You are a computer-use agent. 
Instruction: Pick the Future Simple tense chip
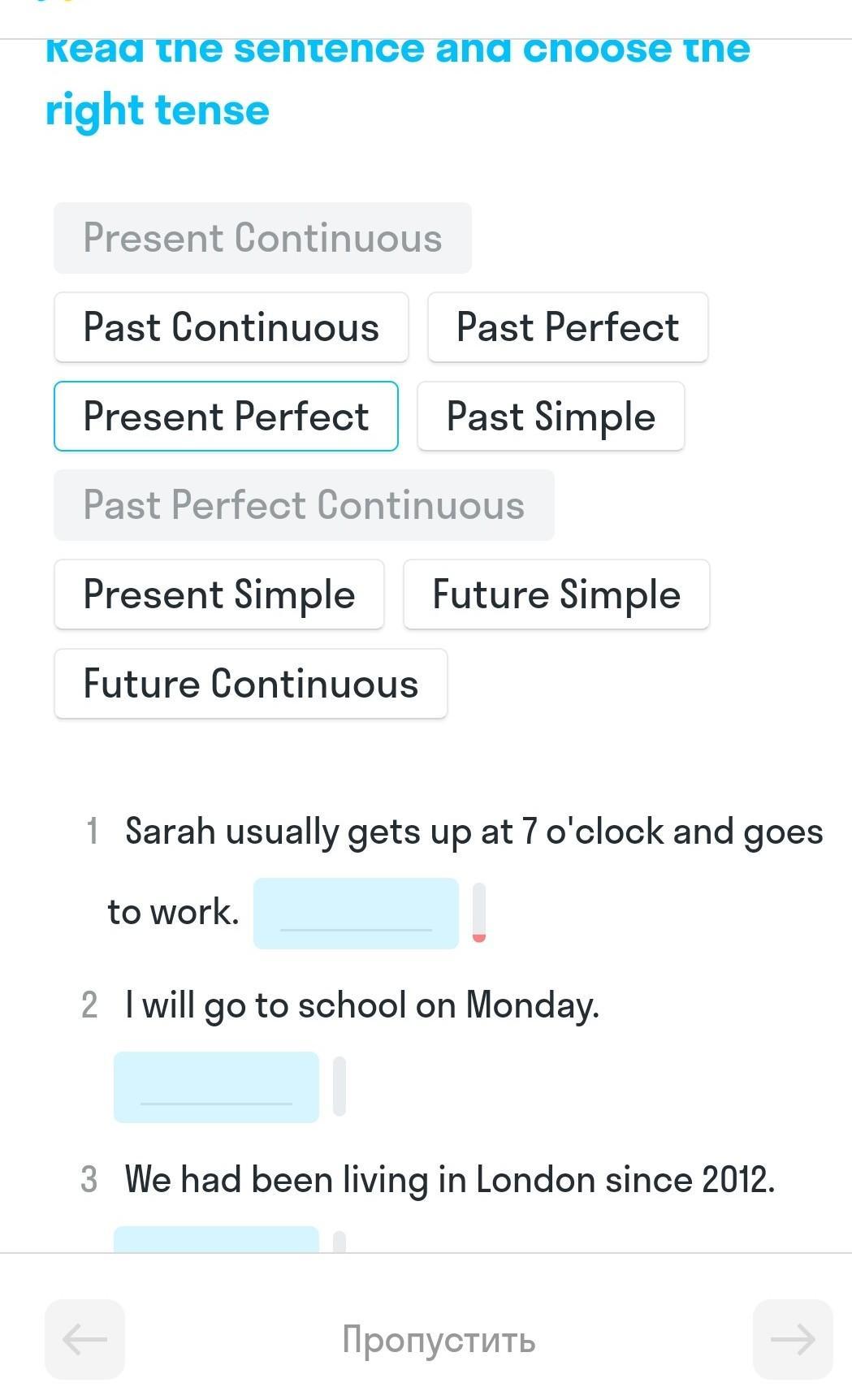pos(556,594)
